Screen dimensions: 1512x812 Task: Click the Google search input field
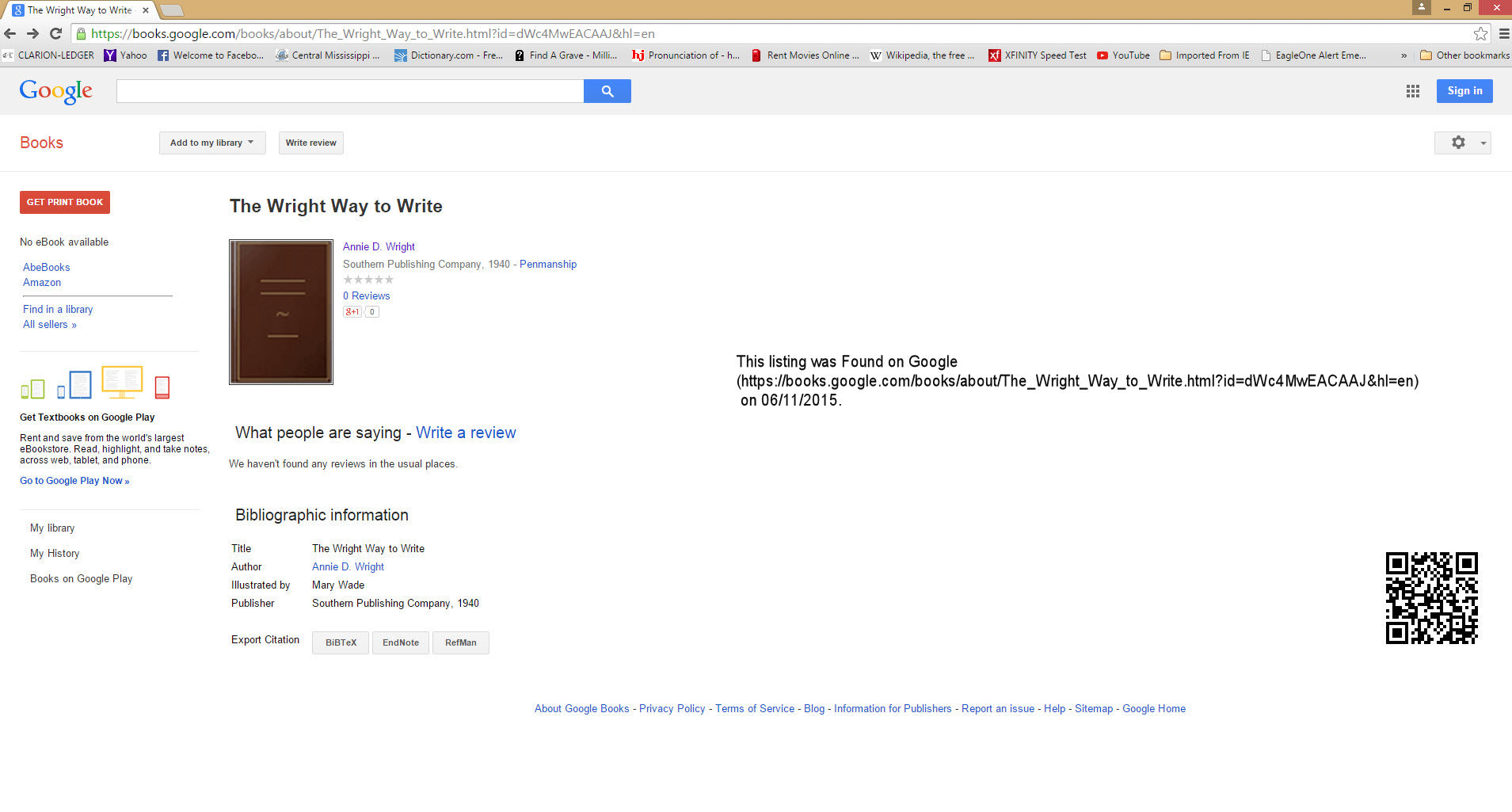coord(349,91)
